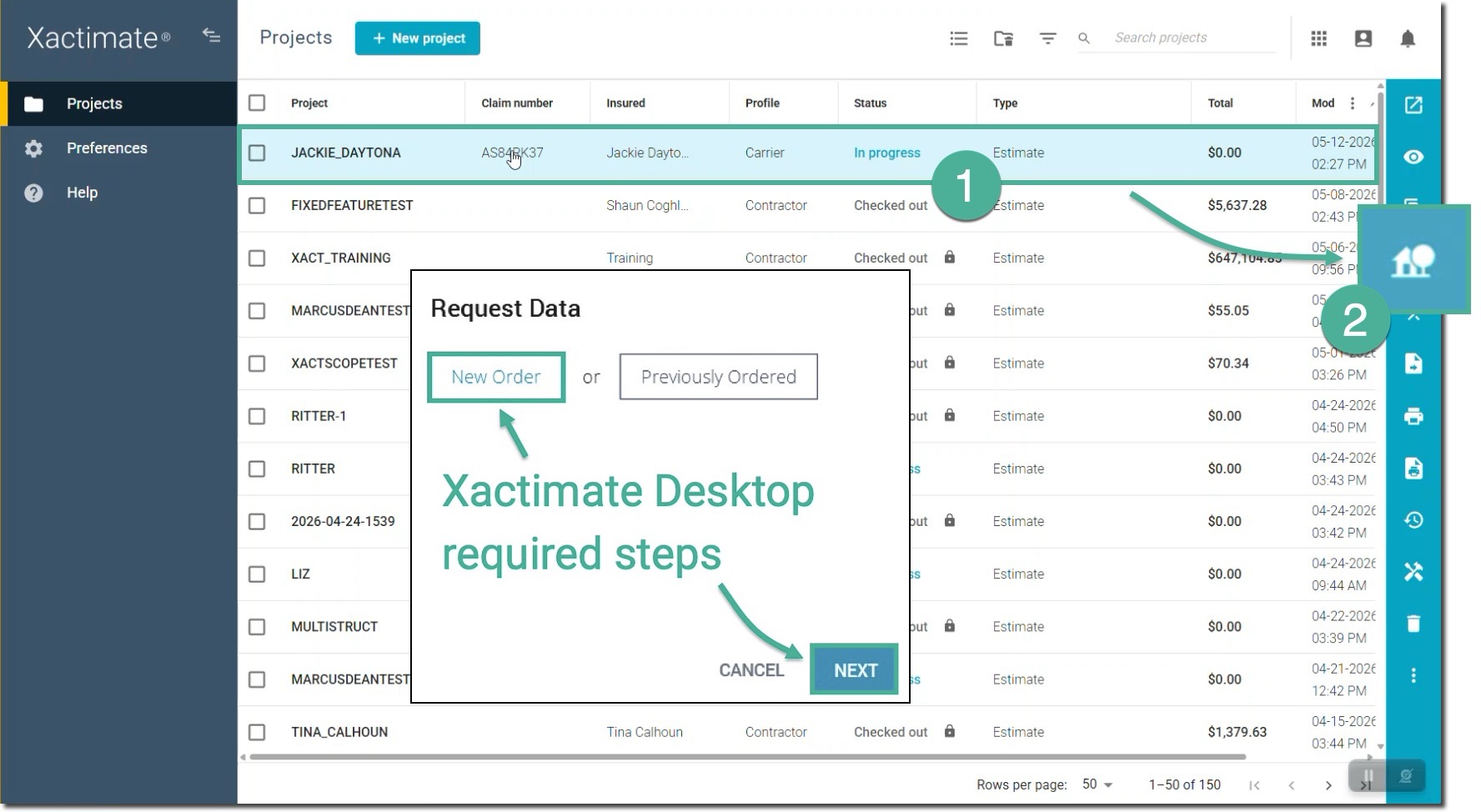Switch to list view icon

click(959, 38)
